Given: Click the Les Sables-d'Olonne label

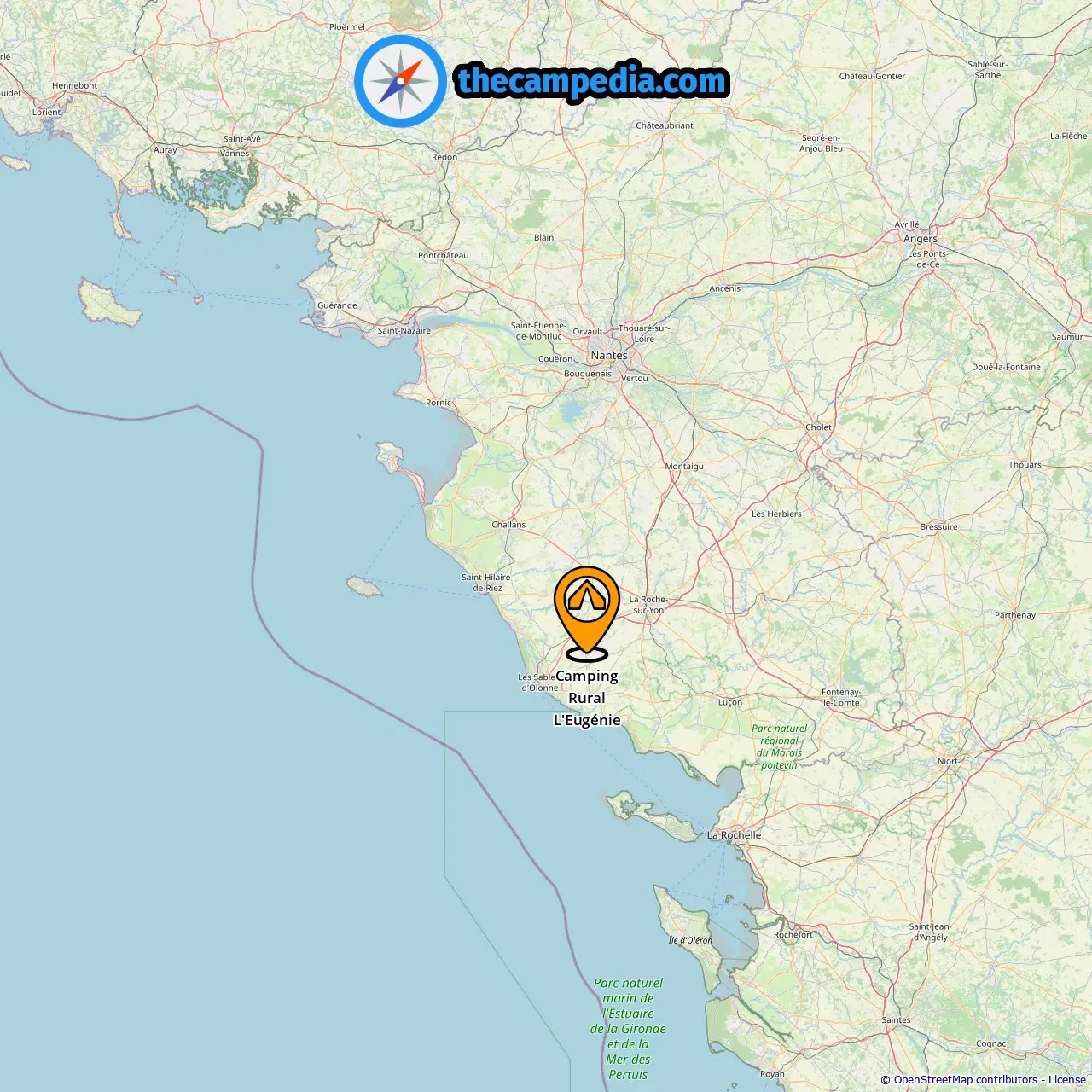Looking at the screenshot, I should [539, 682].
